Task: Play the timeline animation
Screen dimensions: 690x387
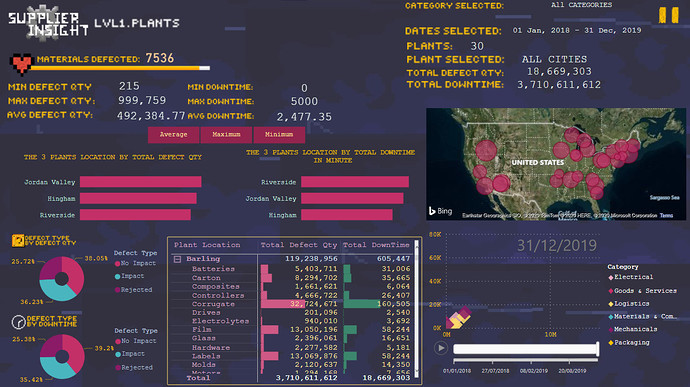Action: pyautogui.click(x=440, y=348)
